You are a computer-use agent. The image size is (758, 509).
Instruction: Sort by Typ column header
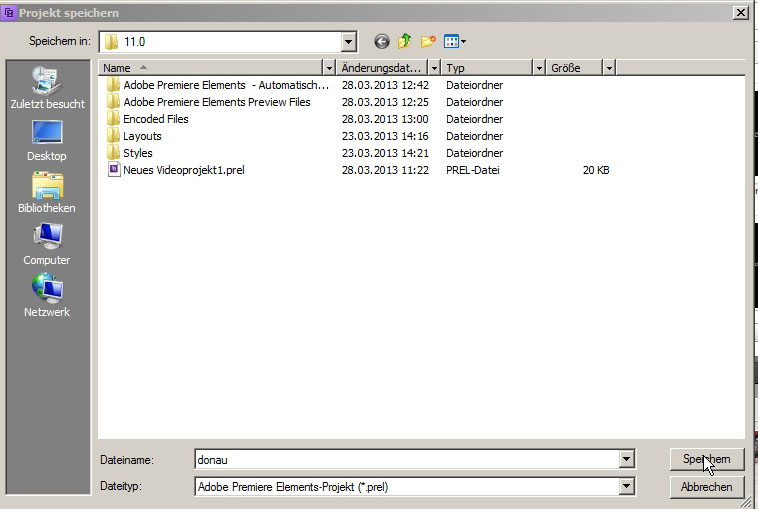(x=487, y=68)
